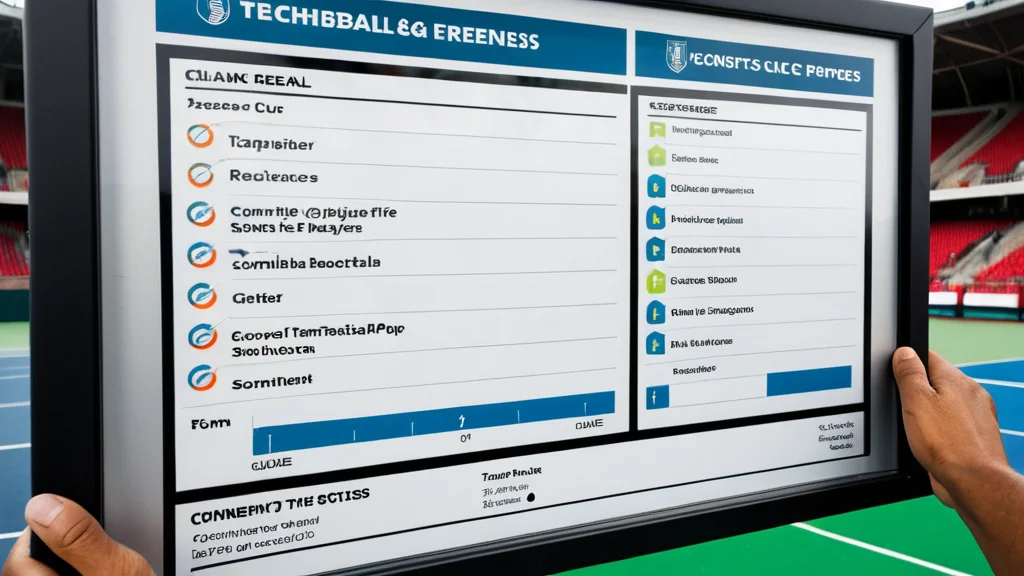Click the "Serlon Saoc" text in right list
This screenshot has width=1024, height=576.
click(x=694, y=159)
